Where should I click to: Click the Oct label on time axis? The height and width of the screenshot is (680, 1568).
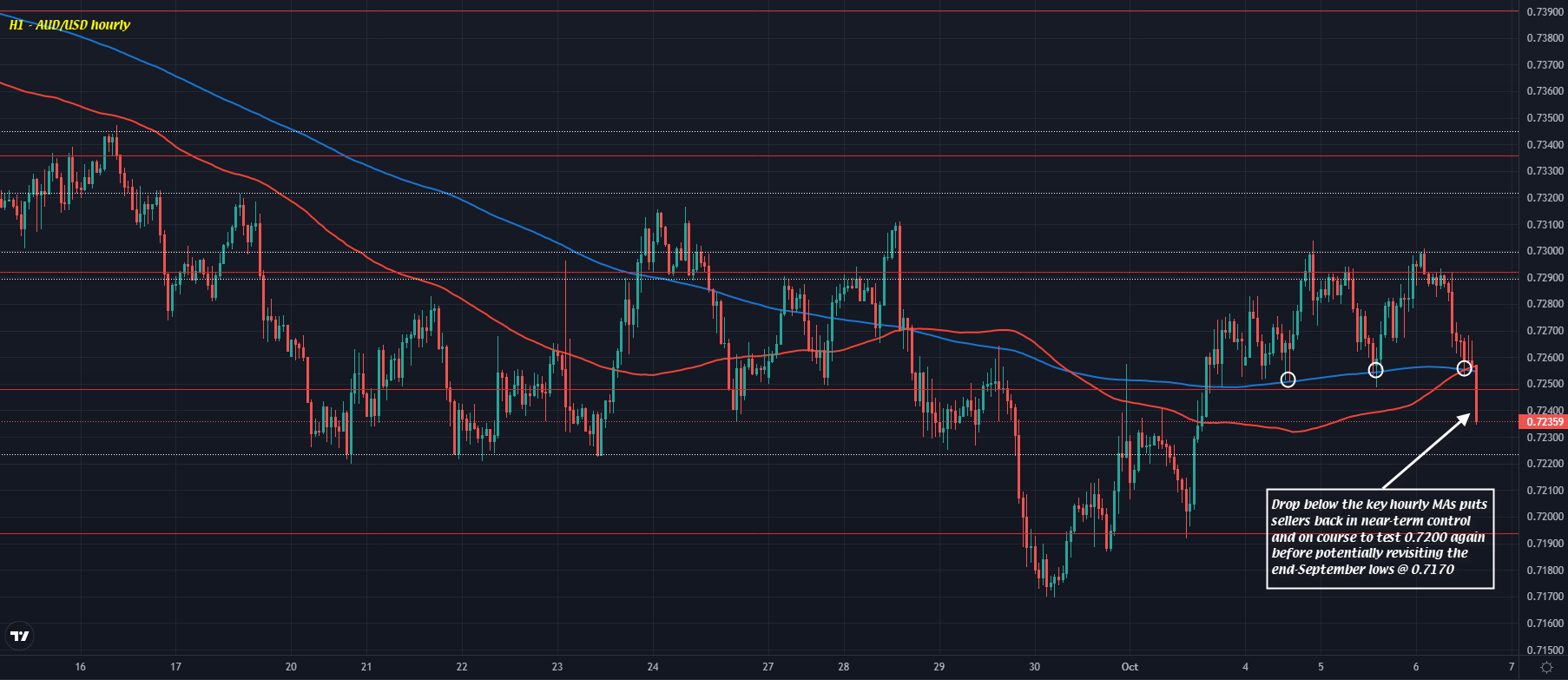point(1130,667)
